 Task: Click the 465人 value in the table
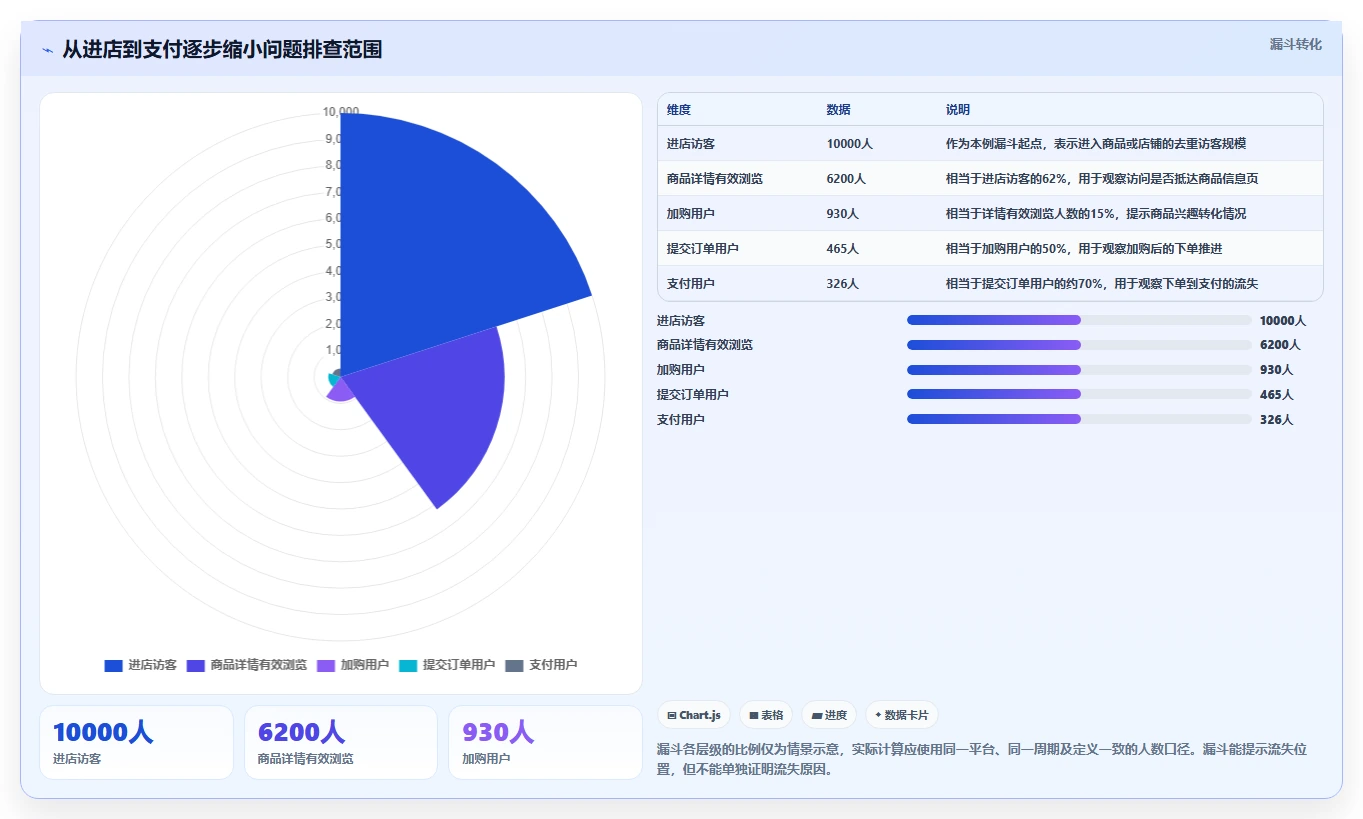(843, 249)
